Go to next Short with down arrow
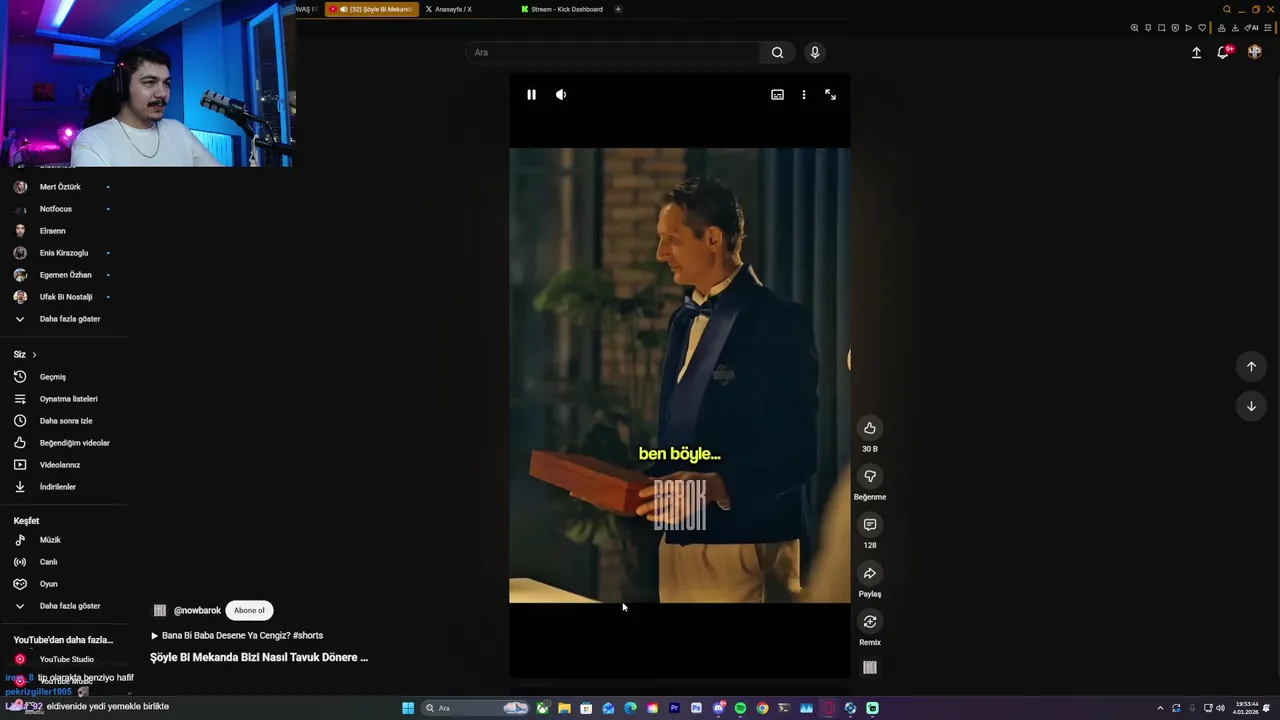Viewport: 1280px width, 720px height. pos(1251,407)
